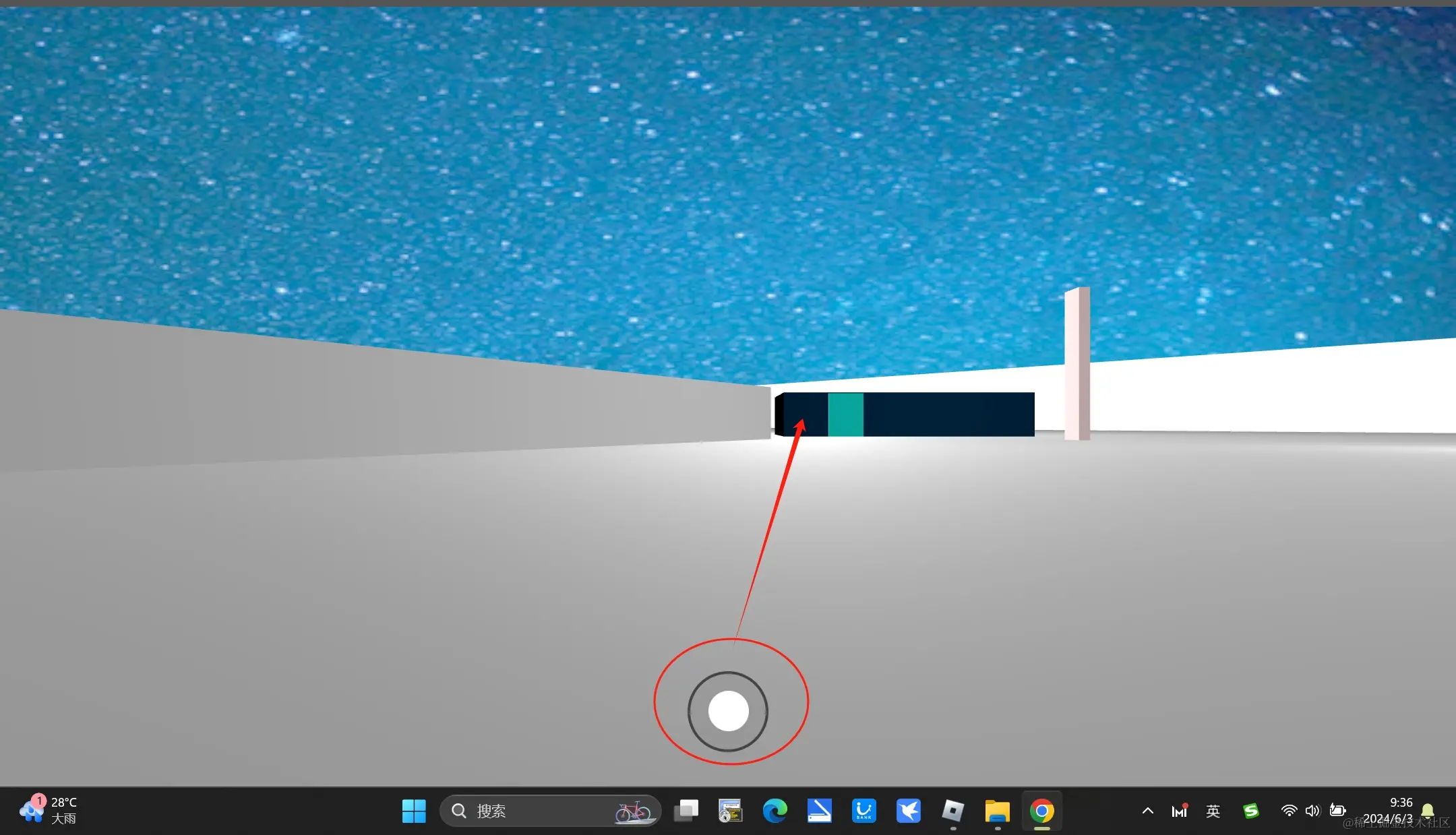1456x835 pixels.
Task: Open the blue scanner app on taskbar
Action: pos(820,811)
